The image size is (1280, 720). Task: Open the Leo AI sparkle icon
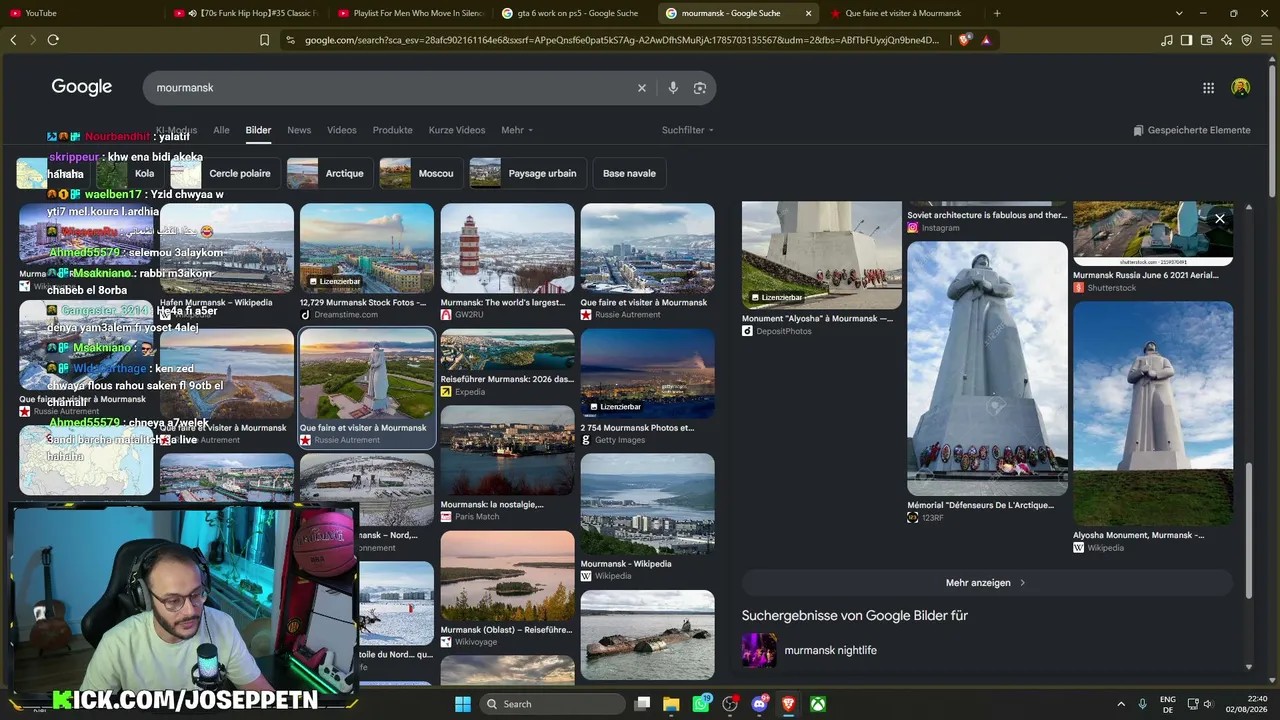[x=1226, y=40]
